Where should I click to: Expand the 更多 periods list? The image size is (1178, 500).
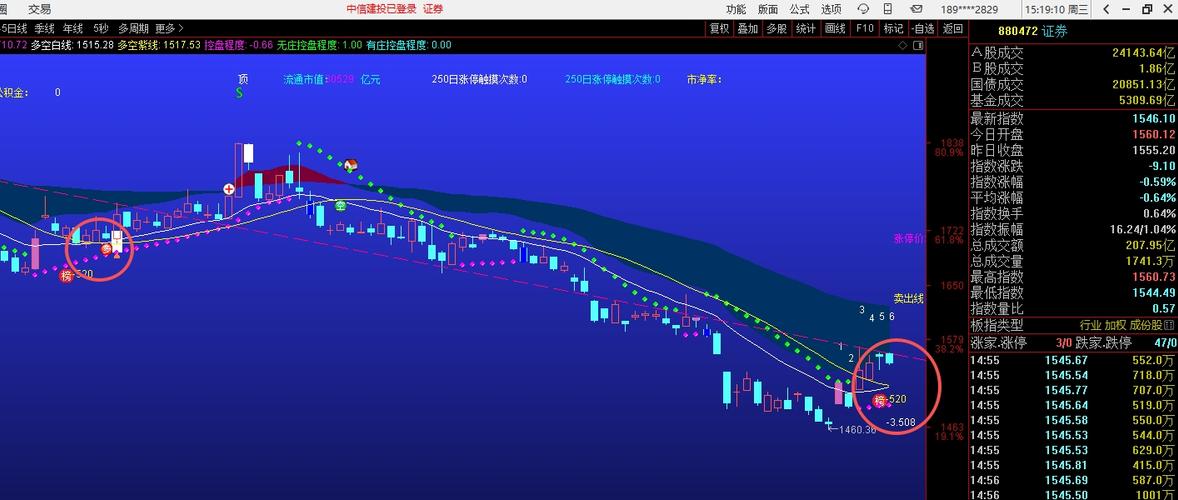click(169, 29)
